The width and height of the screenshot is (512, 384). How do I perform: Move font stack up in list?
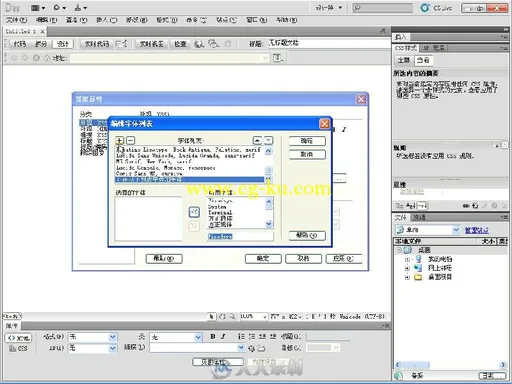pos(257,140)
